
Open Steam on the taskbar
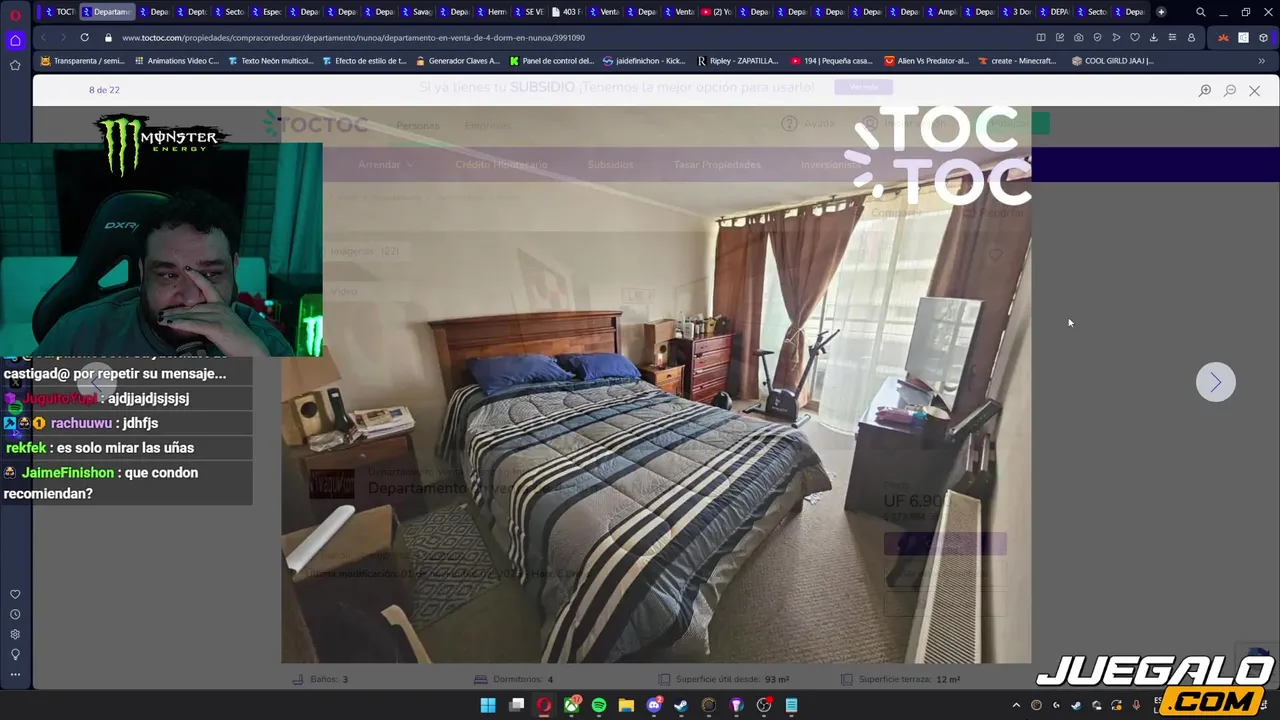(x=681, y=705)
